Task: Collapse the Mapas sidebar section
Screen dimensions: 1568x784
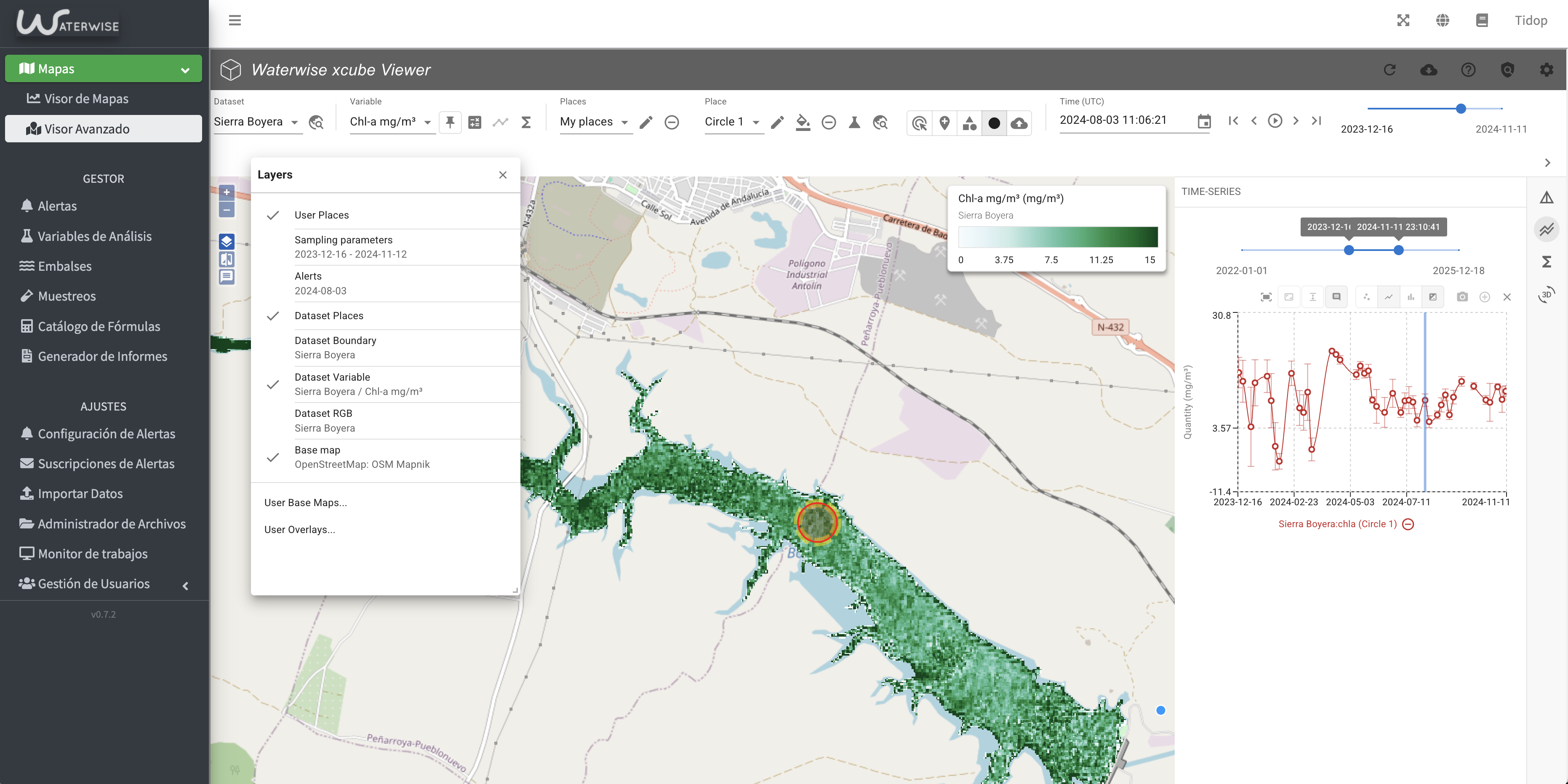Action: (104, 69)
